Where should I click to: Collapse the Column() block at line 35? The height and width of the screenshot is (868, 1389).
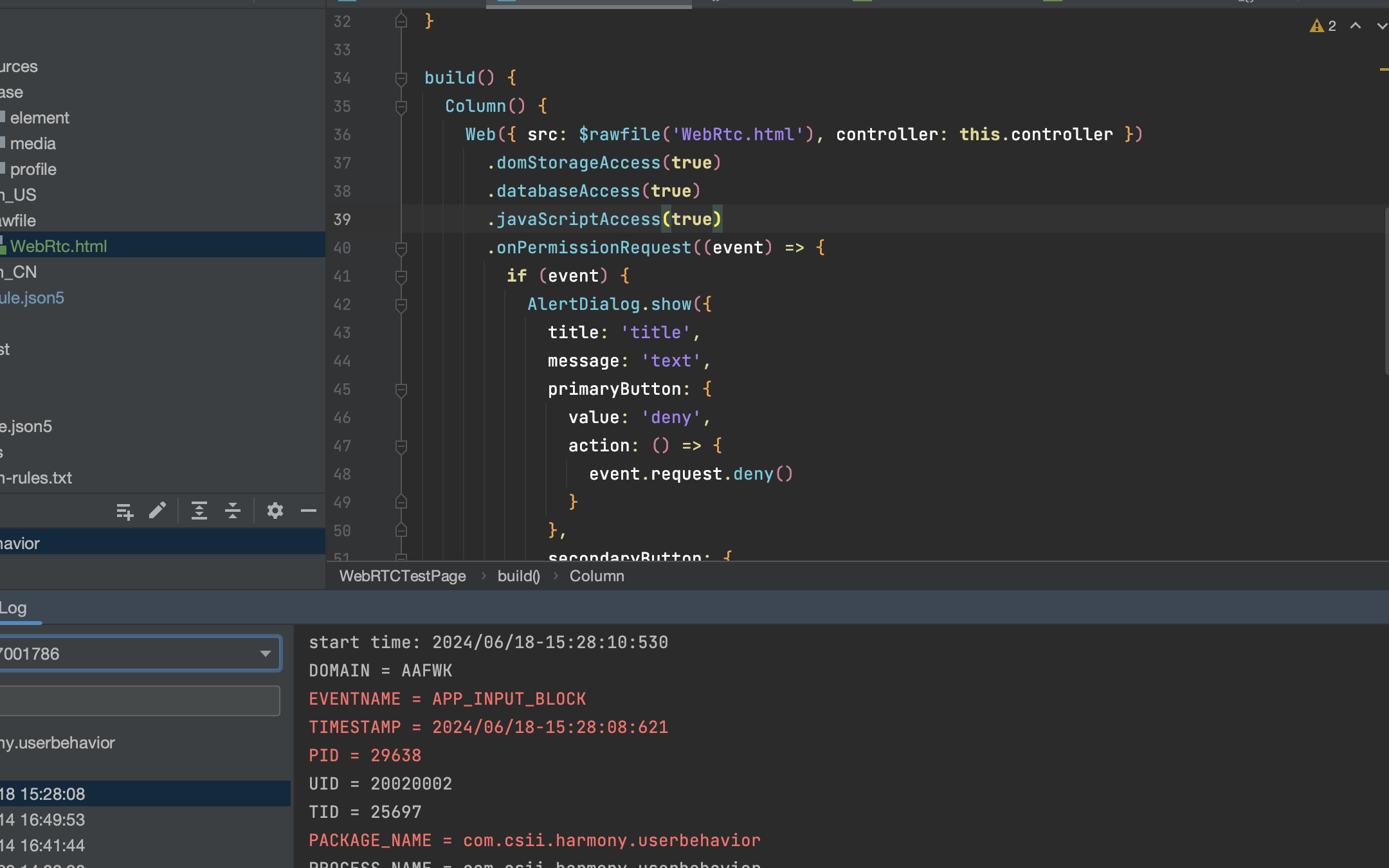401,107
